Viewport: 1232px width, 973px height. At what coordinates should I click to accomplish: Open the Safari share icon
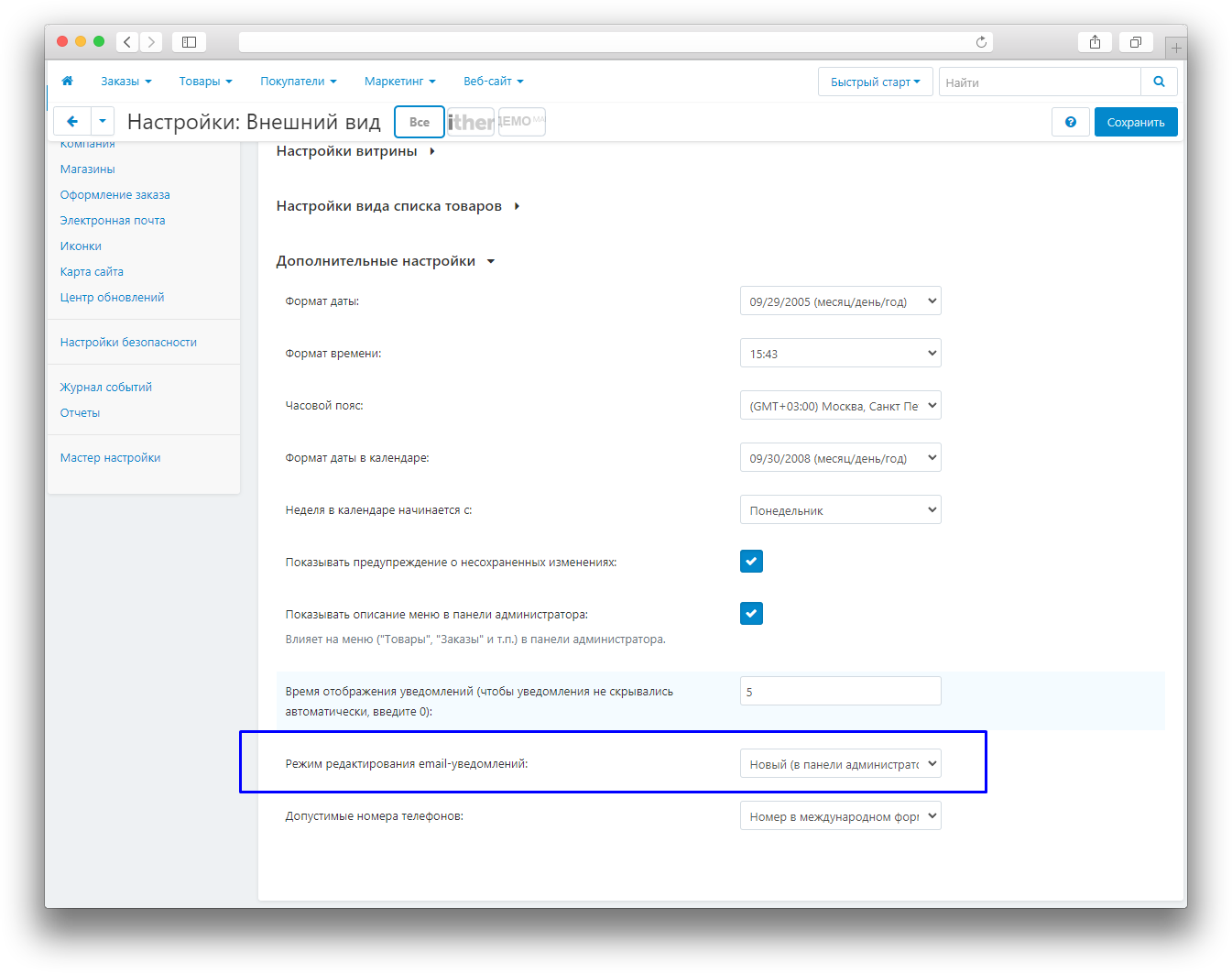point(1095,42)
